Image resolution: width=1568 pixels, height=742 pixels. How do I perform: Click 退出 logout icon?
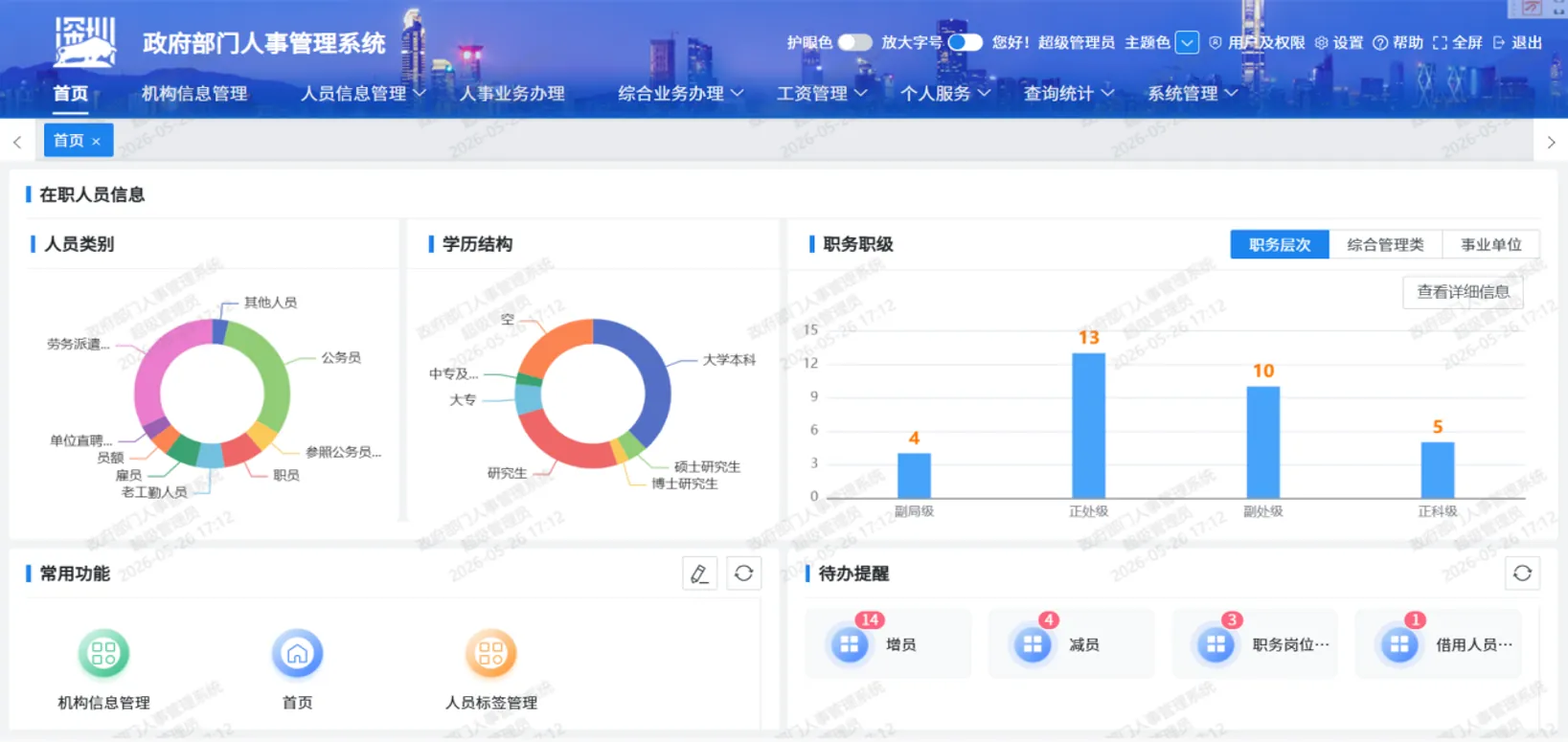[1500, 43]
